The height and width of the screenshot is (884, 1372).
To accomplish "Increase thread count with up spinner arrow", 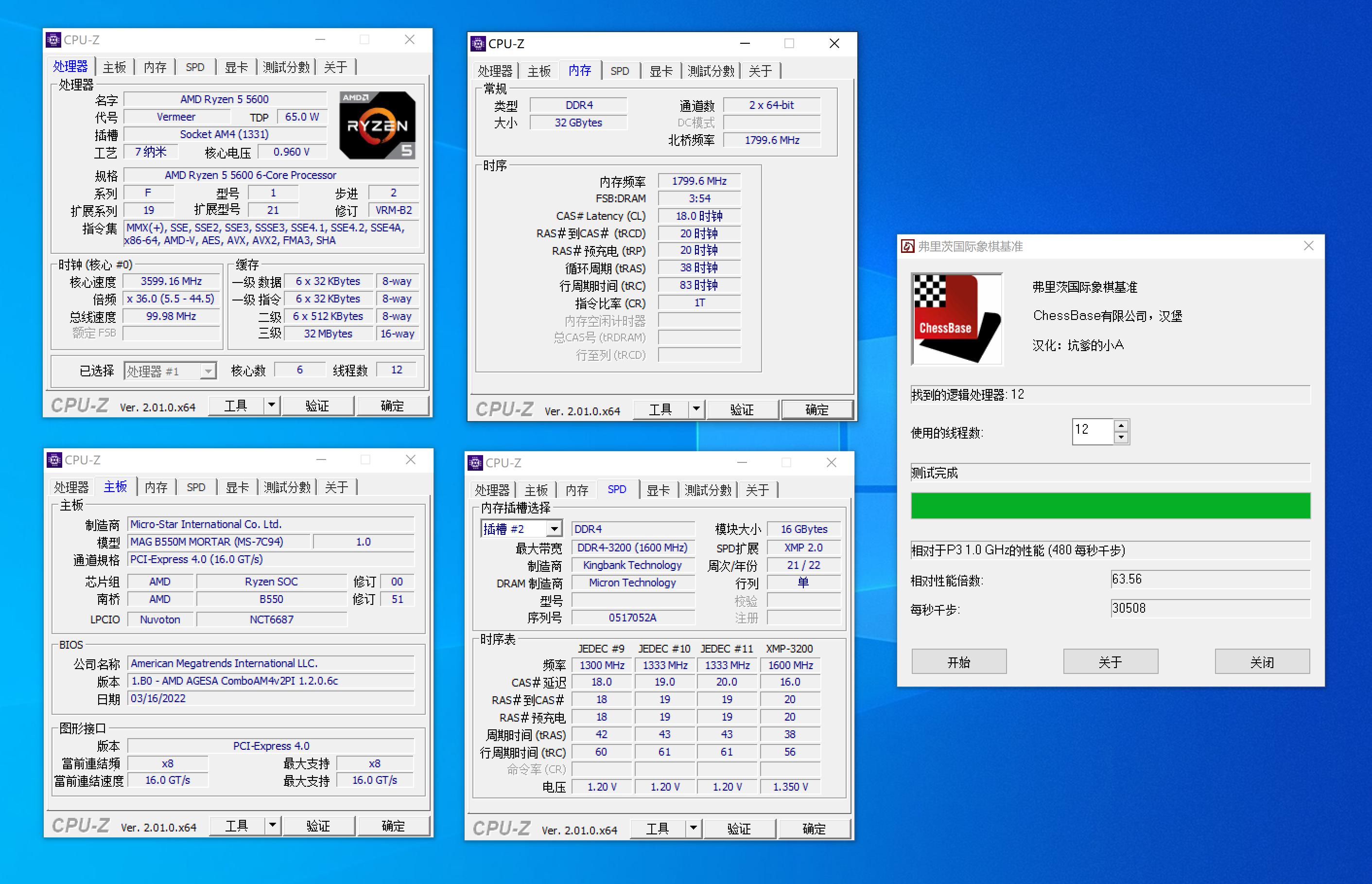I will (x=1121, y=425).
